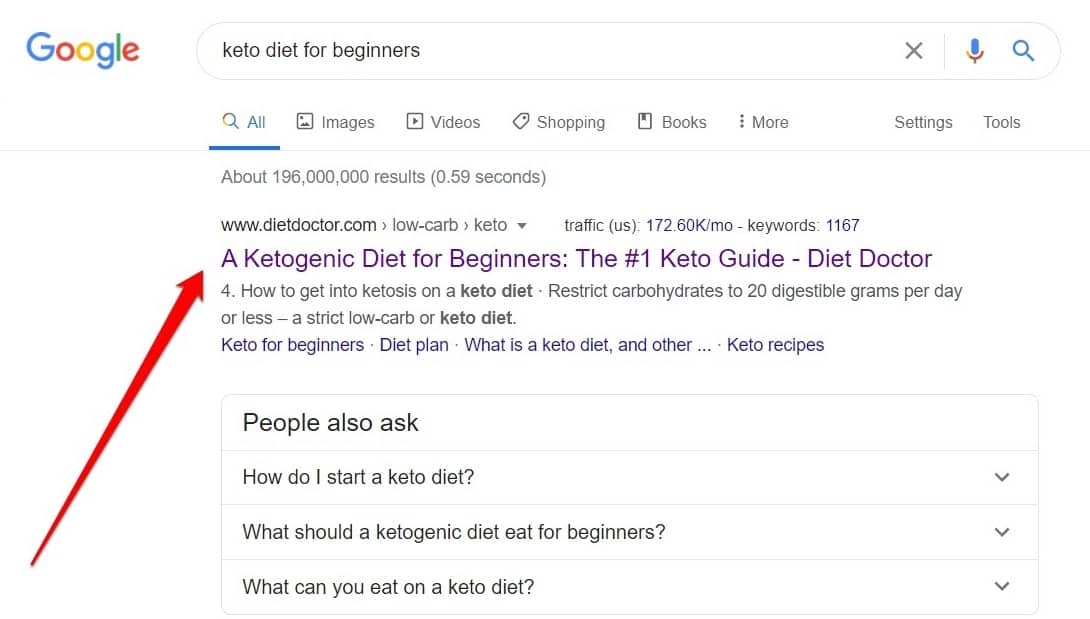Open the More menu with three dots
This screenshot has height=619, width=1090.
762,122
